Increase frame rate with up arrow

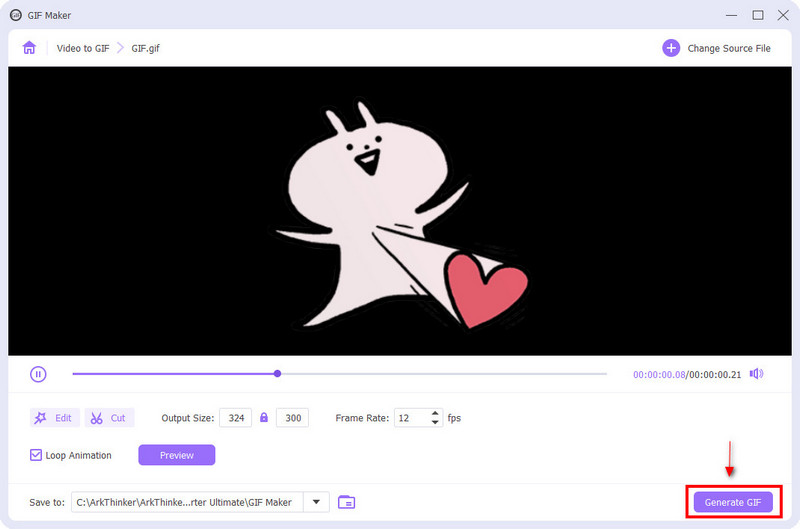pyautogui.click(x=435, y=413)
